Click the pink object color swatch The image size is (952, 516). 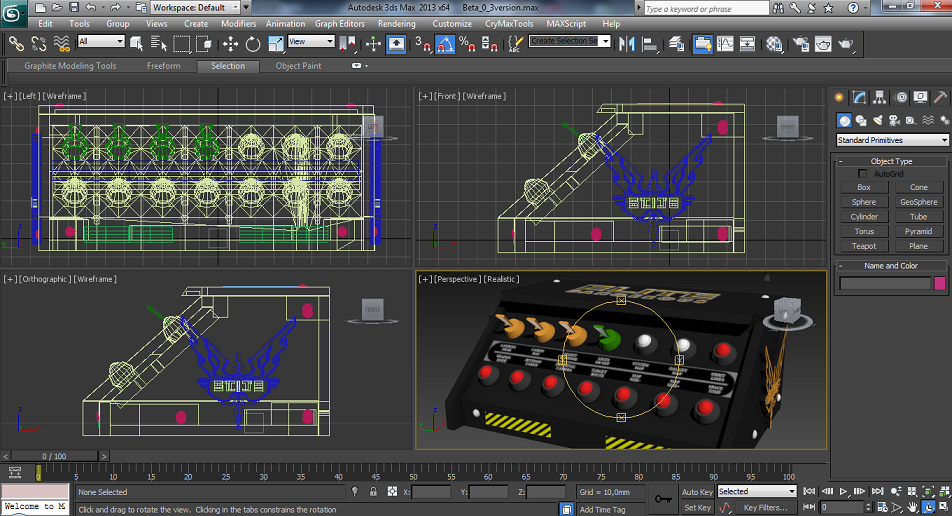pos(939,284)
